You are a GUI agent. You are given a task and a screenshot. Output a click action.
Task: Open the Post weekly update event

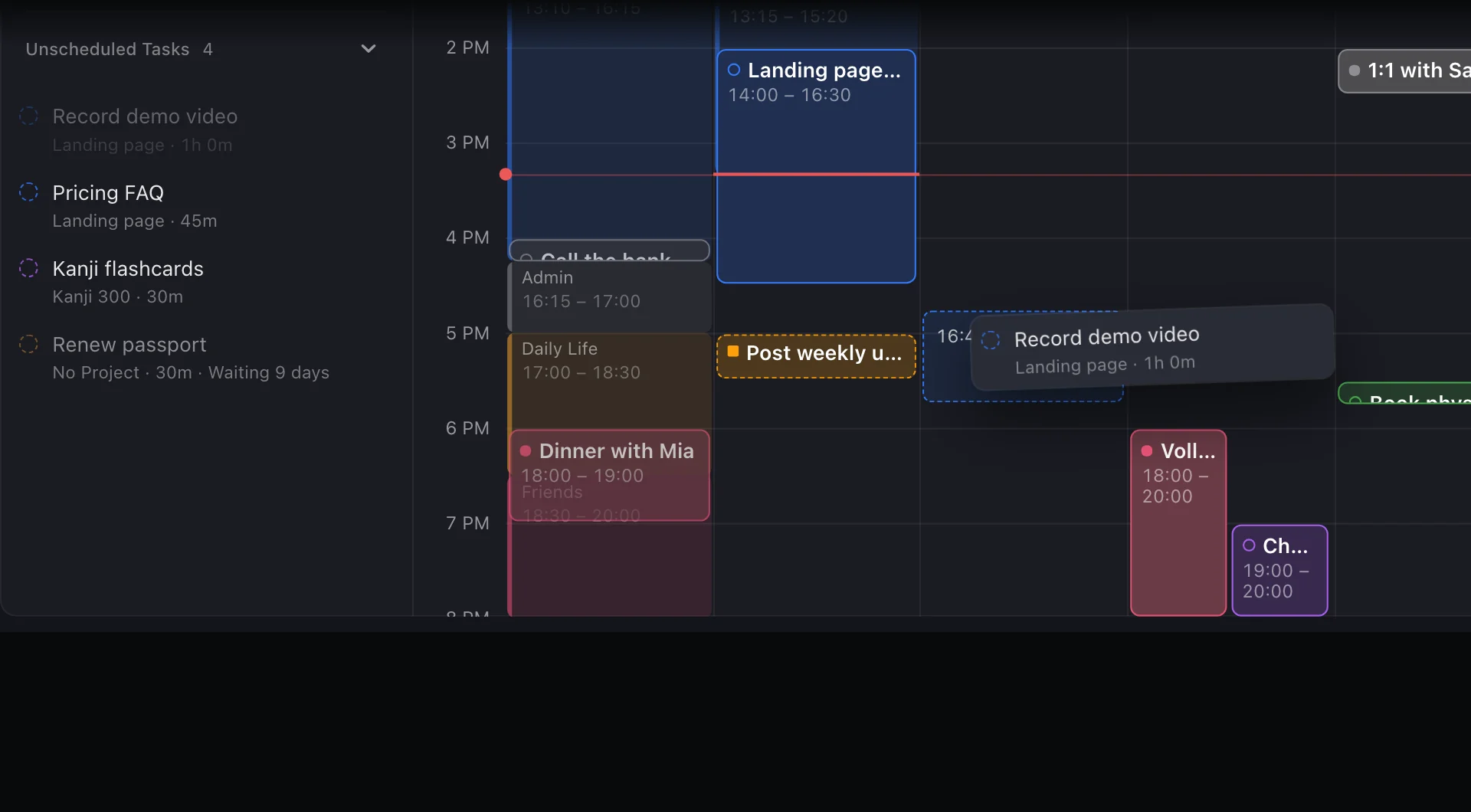(816, 356)
